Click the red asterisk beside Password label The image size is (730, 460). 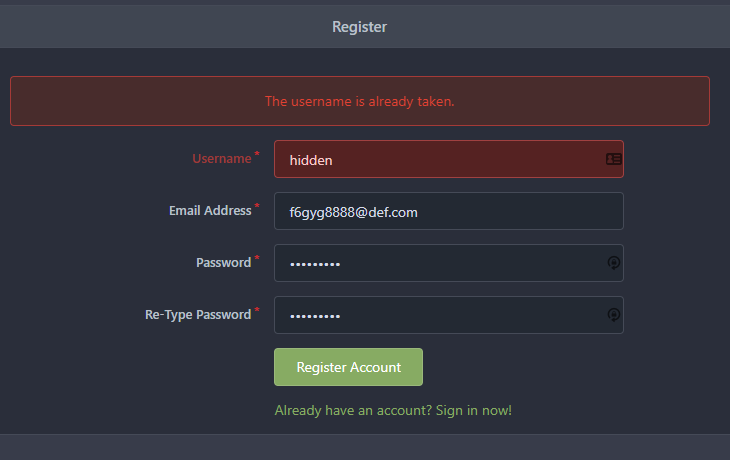click(x=257, y=257)
